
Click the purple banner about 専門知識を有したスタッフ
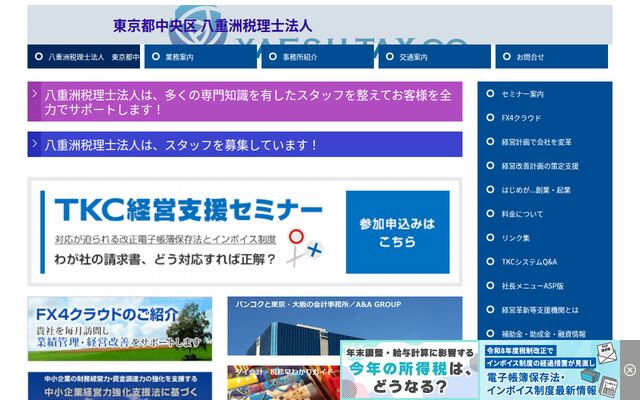245,102
